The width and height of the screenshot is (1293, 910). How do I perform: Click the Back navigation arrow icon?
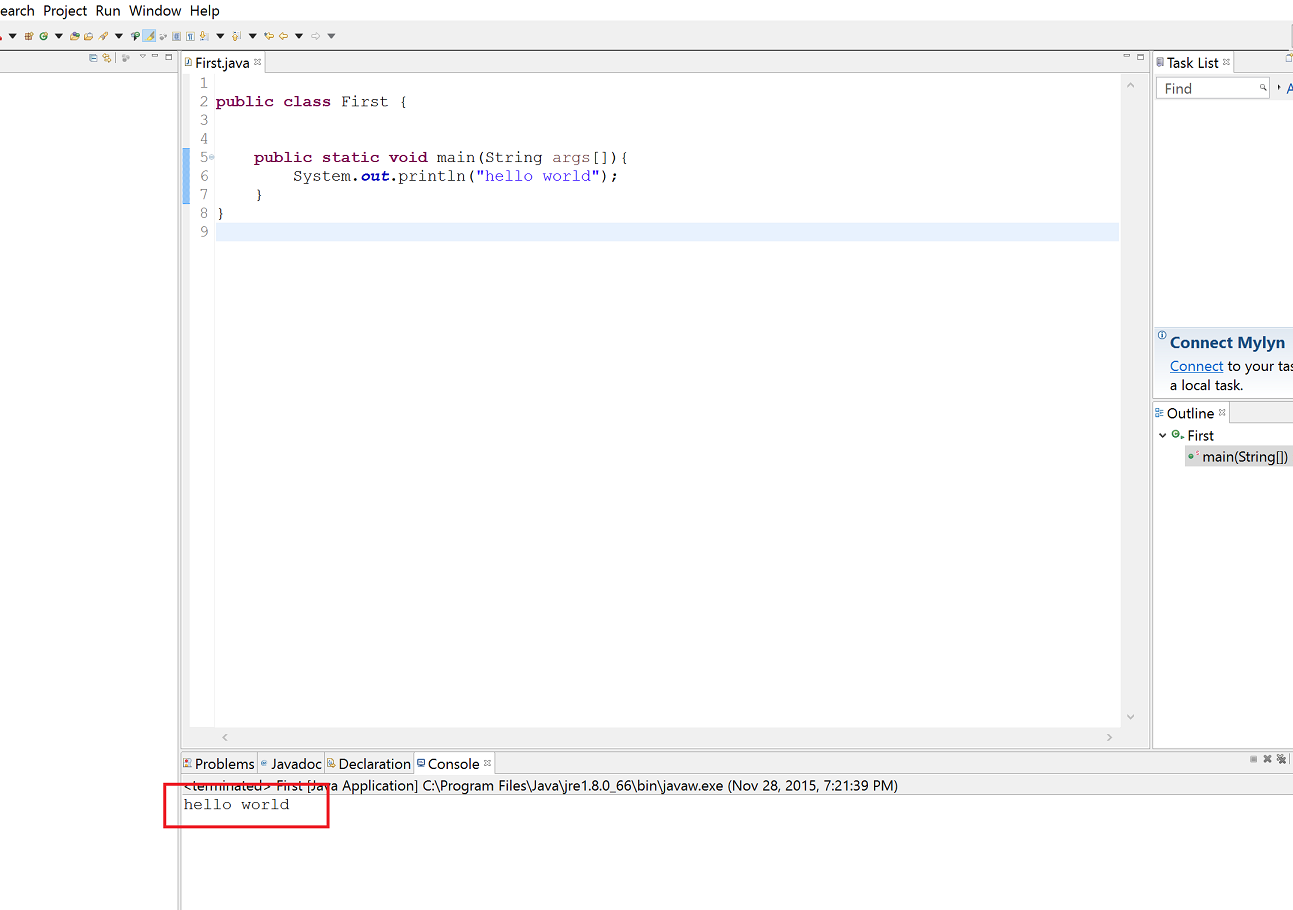[283, 36]
